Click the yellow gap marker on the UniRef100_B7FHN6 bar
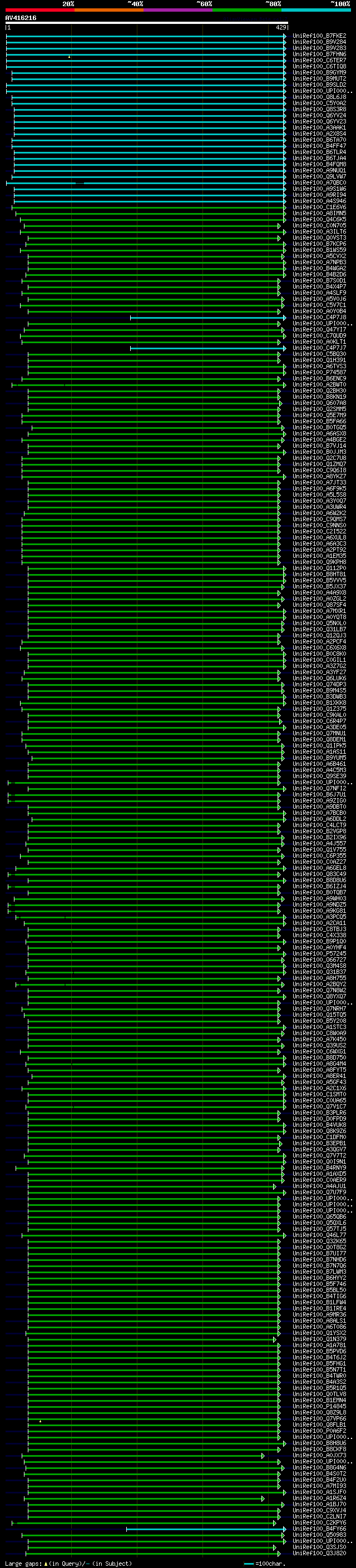This screenshot has height=1568, width=356. tap(69, 57)
